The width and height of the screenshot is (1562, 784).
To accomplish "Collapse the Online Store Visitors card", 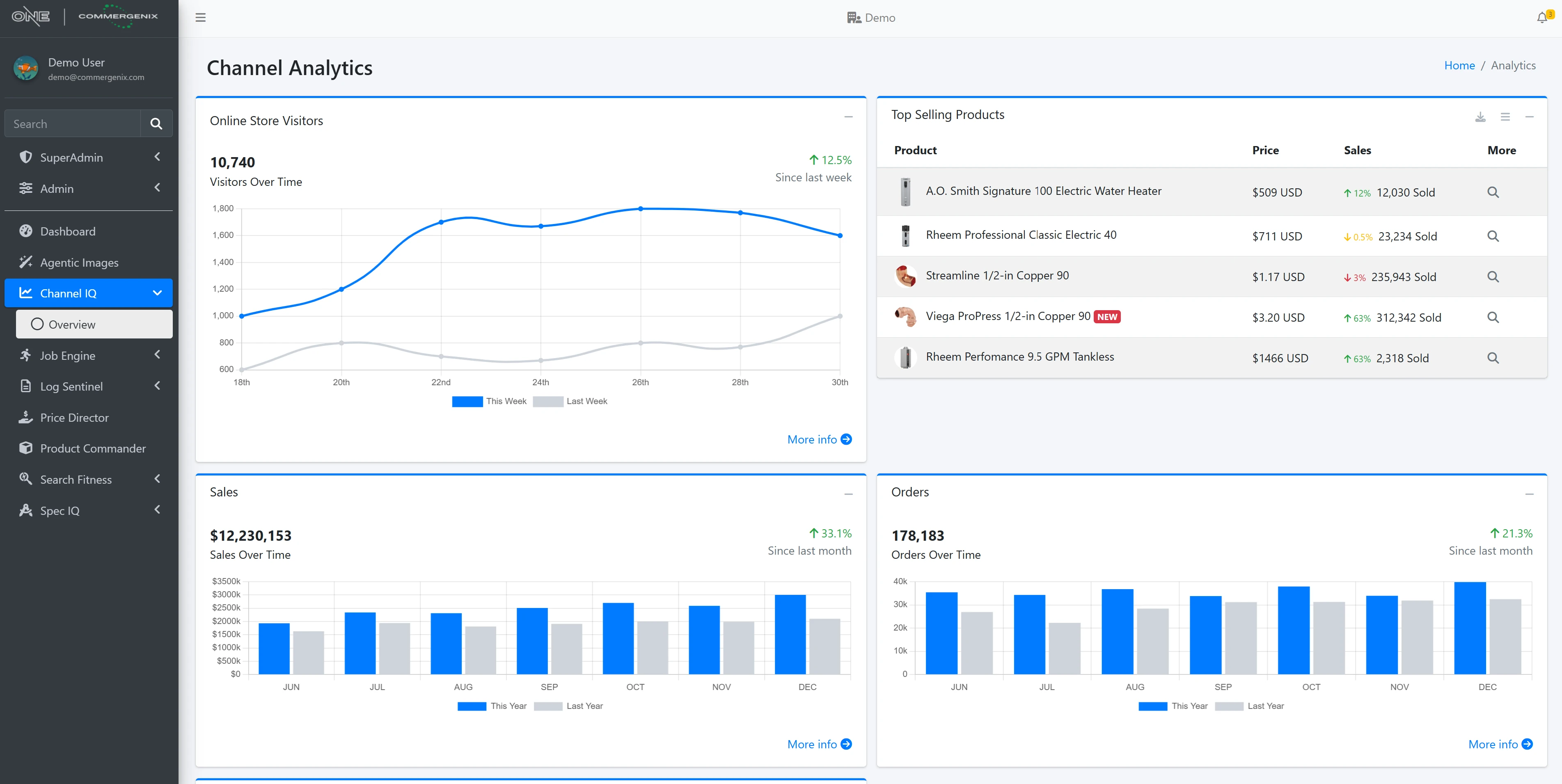I will click(848, 117).
